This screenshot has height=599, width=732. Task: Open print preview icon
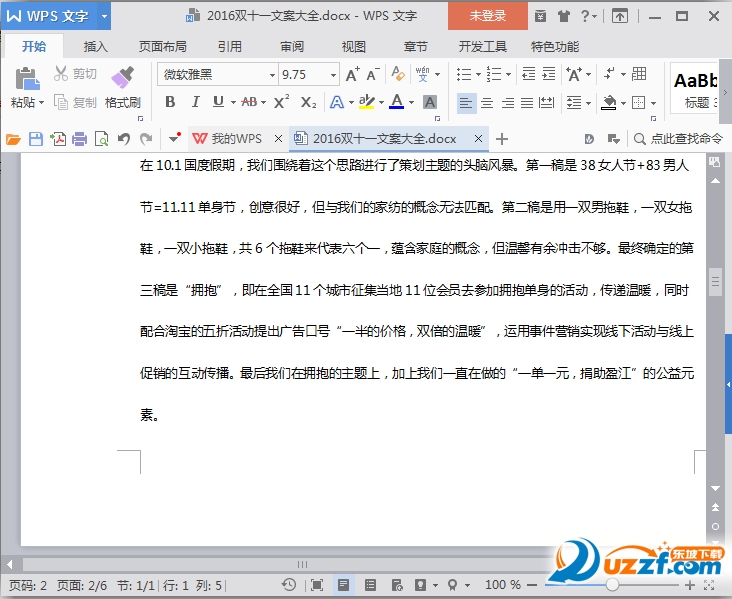coord(101,139)
